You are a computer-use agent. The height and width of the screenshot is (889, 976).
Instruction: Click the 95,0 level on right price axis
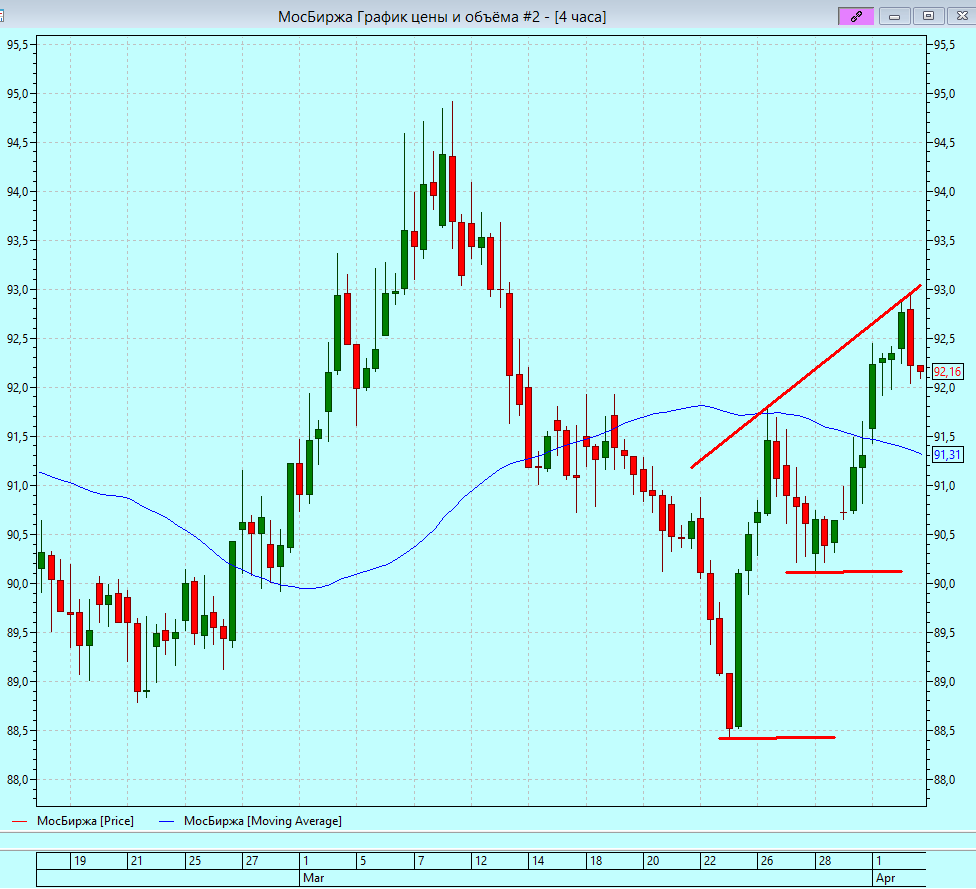click(944, 94)
